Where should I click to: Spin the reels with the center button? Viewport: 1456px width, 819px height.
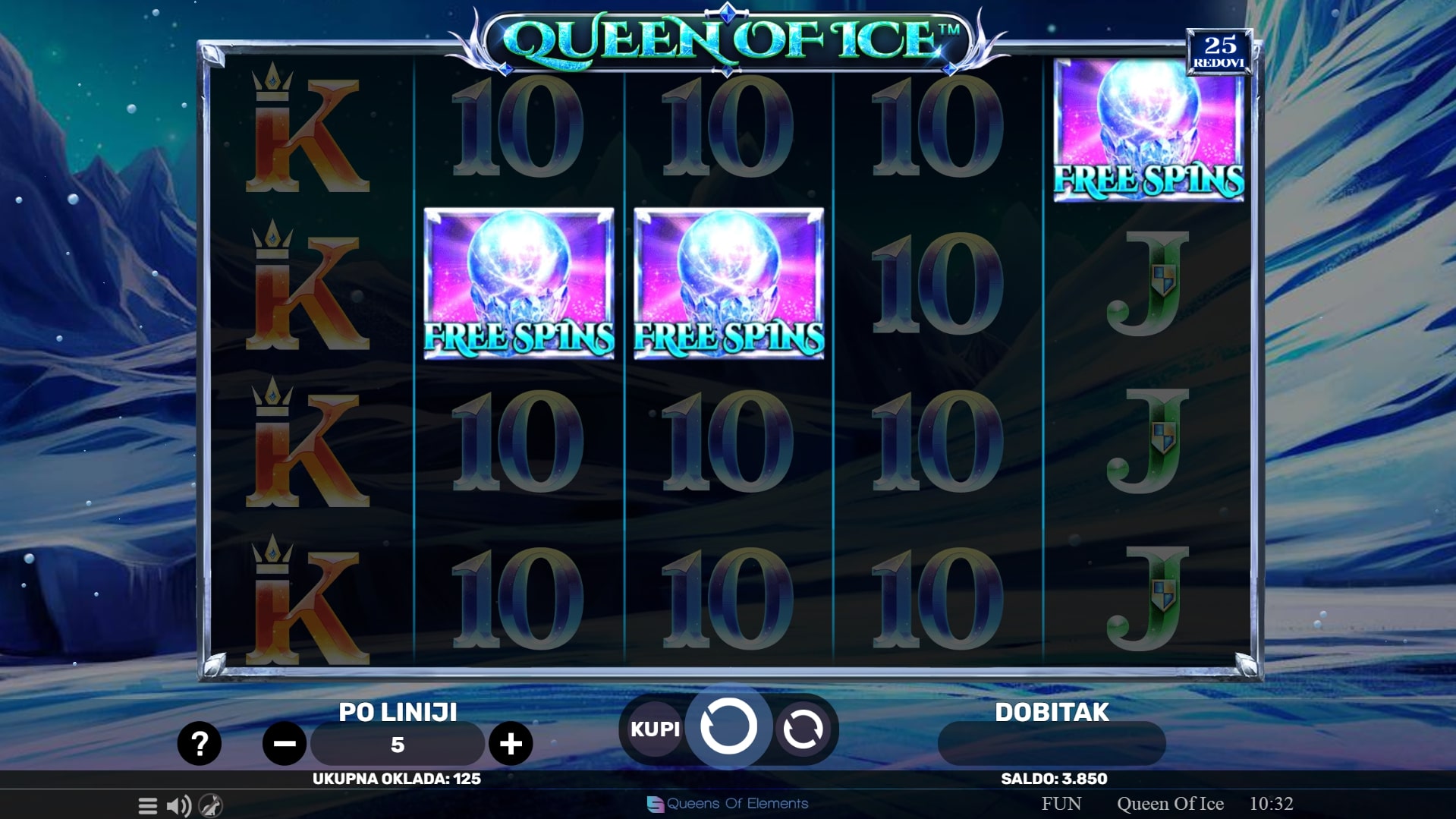[x=728, y=727]
